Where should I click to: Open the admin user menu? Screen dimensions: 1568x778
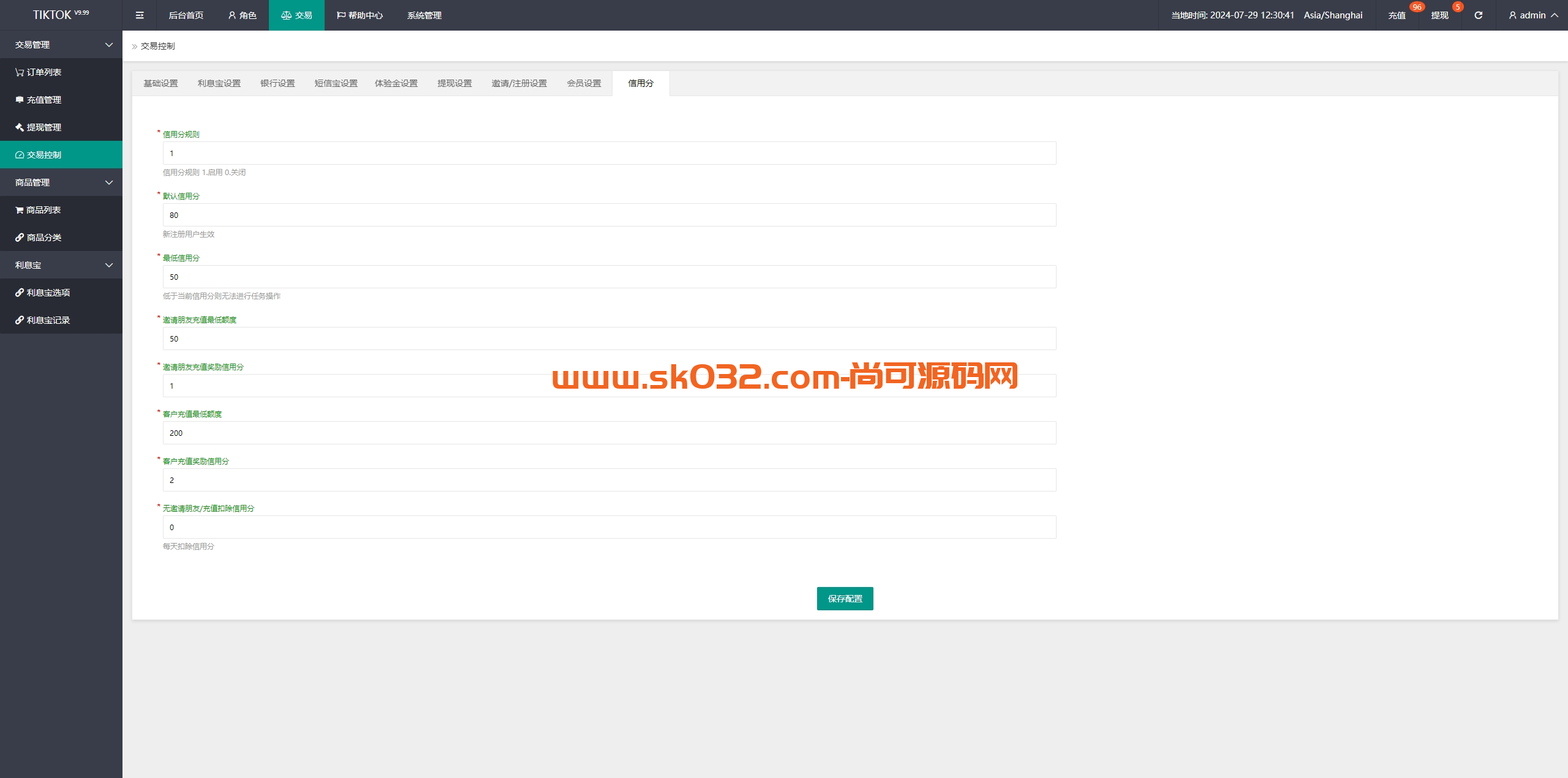coord(1533,15)
